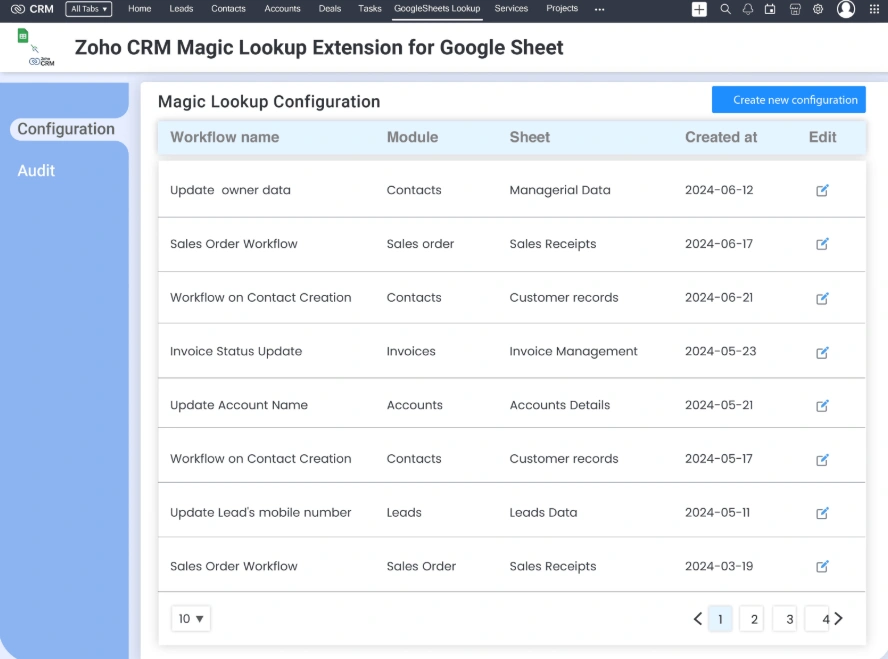Click the next page chevron

[839, 618]
